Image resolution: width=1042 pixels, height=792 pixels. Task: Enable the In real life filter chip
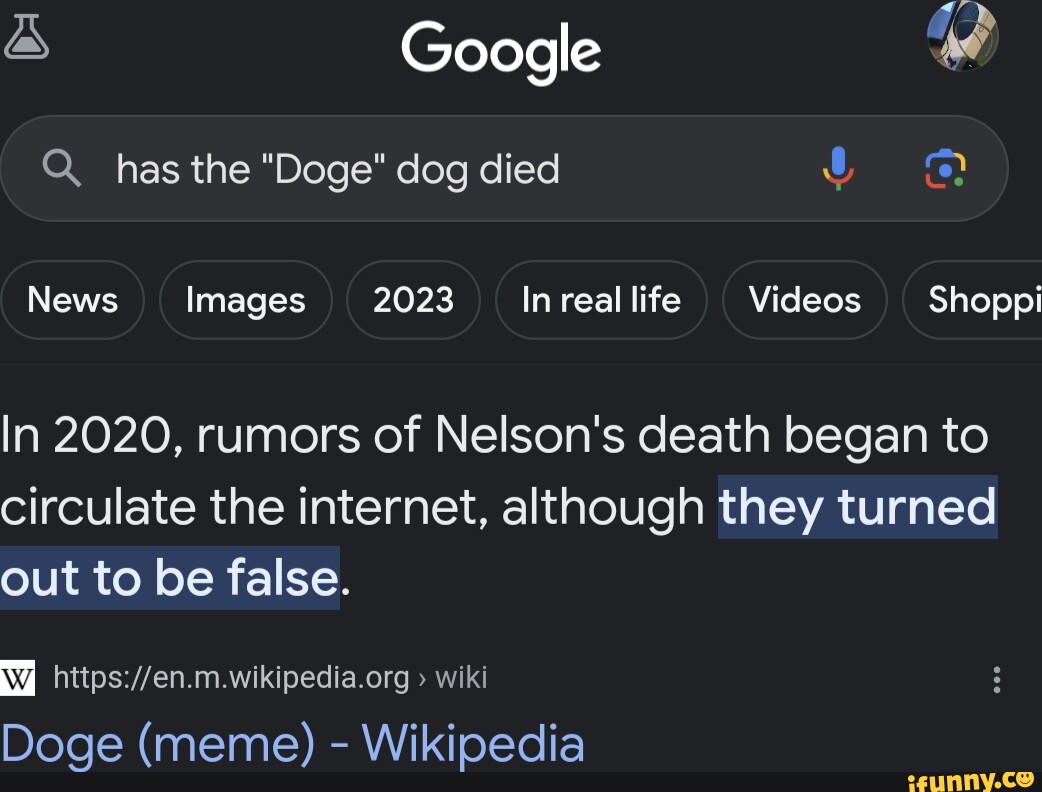pos(601,299)
